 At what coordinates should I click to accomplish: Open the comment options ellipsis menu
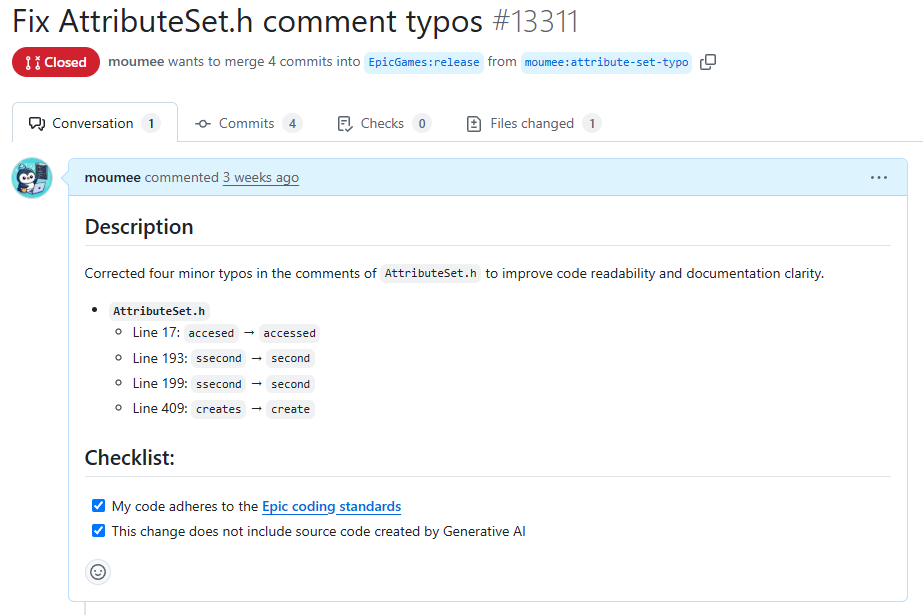[x=878, y=177]
